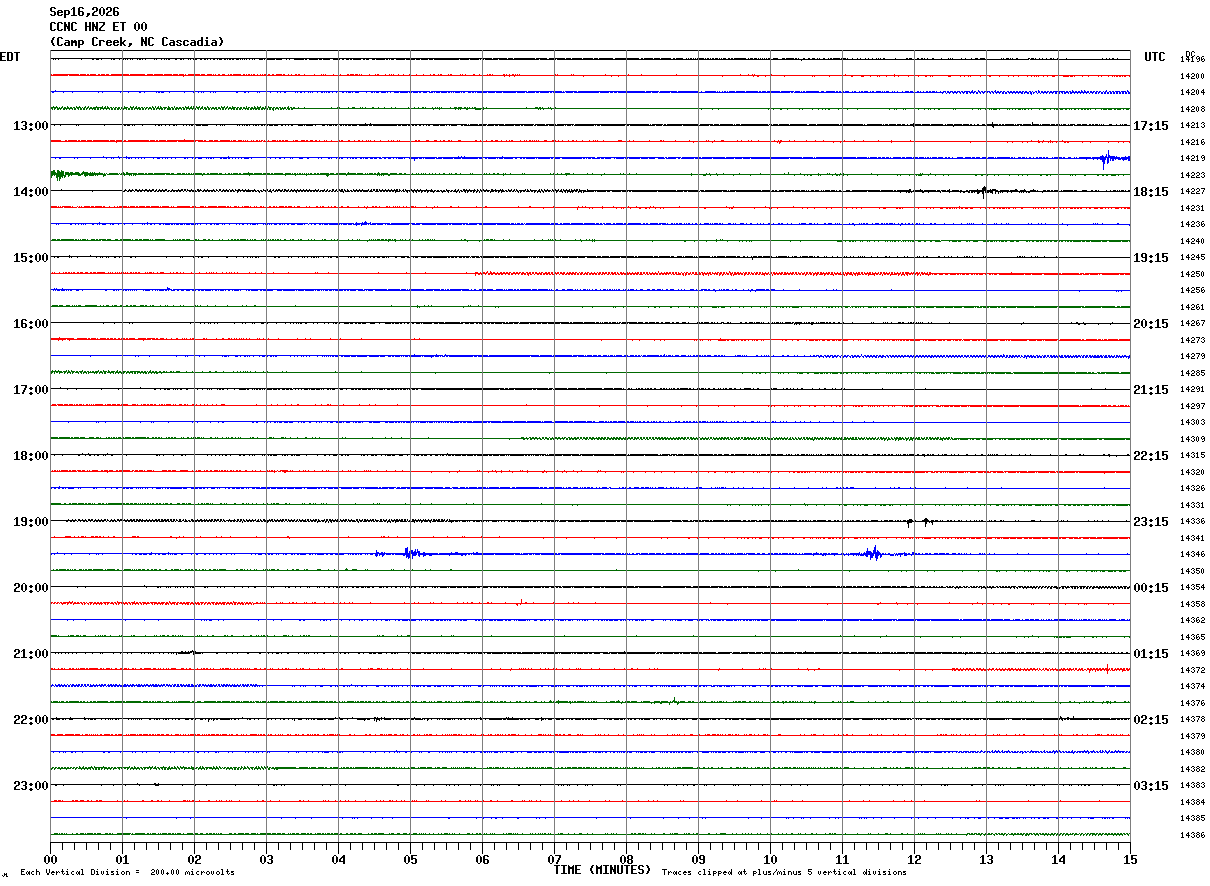This screenshot has width=1210, height=886.
Task: Click the 17:15 UTC time label
Action: click(1150, 126)
